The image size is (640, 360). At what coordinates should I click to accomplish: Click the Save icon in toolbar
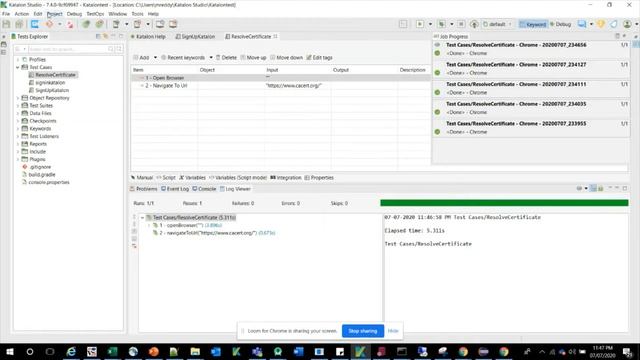[x=7, y=24]
